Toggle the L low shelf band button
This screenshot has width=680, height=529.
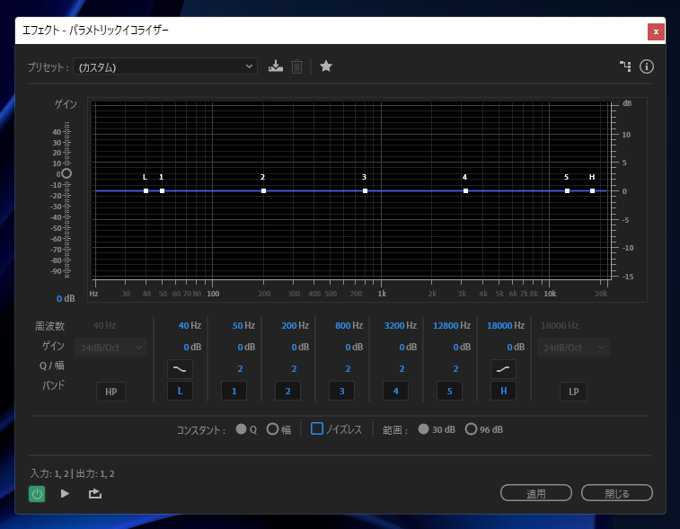[x=180, y=391]
